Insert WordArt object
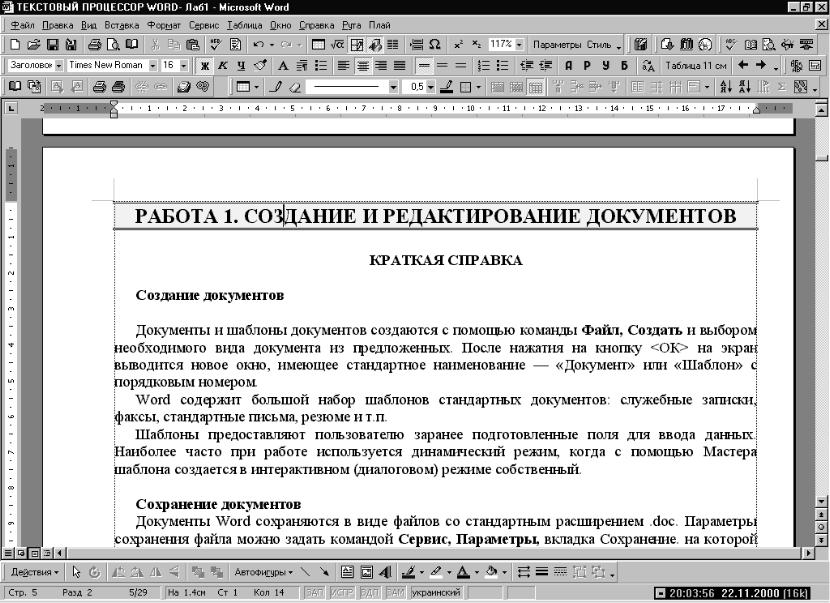The width and height of the screenshot is (830, 603). pyautogui.click(x=386, y=572)
